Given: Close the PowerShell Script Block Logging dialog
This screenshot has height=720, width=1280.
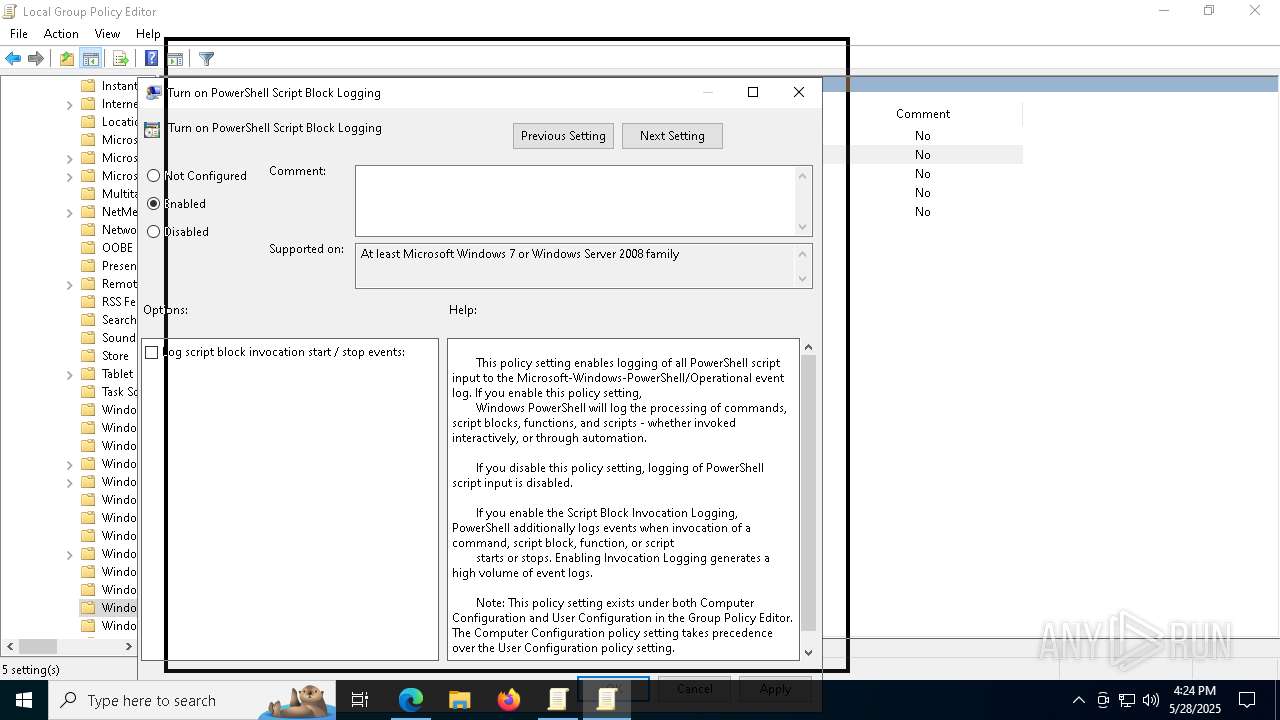Looking at the screenshot, I should pos(798,92).
